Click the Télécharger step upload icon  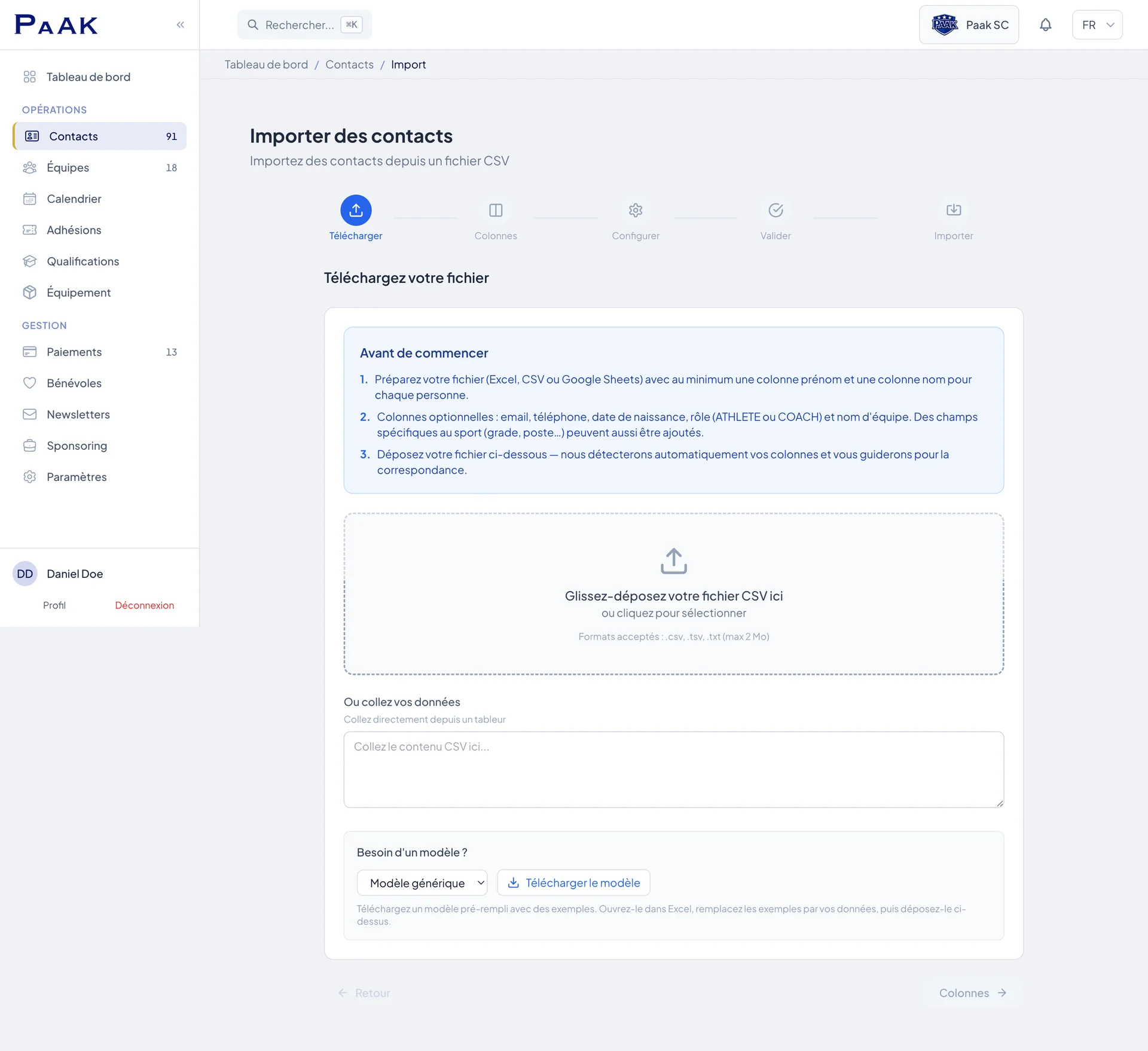356,210
